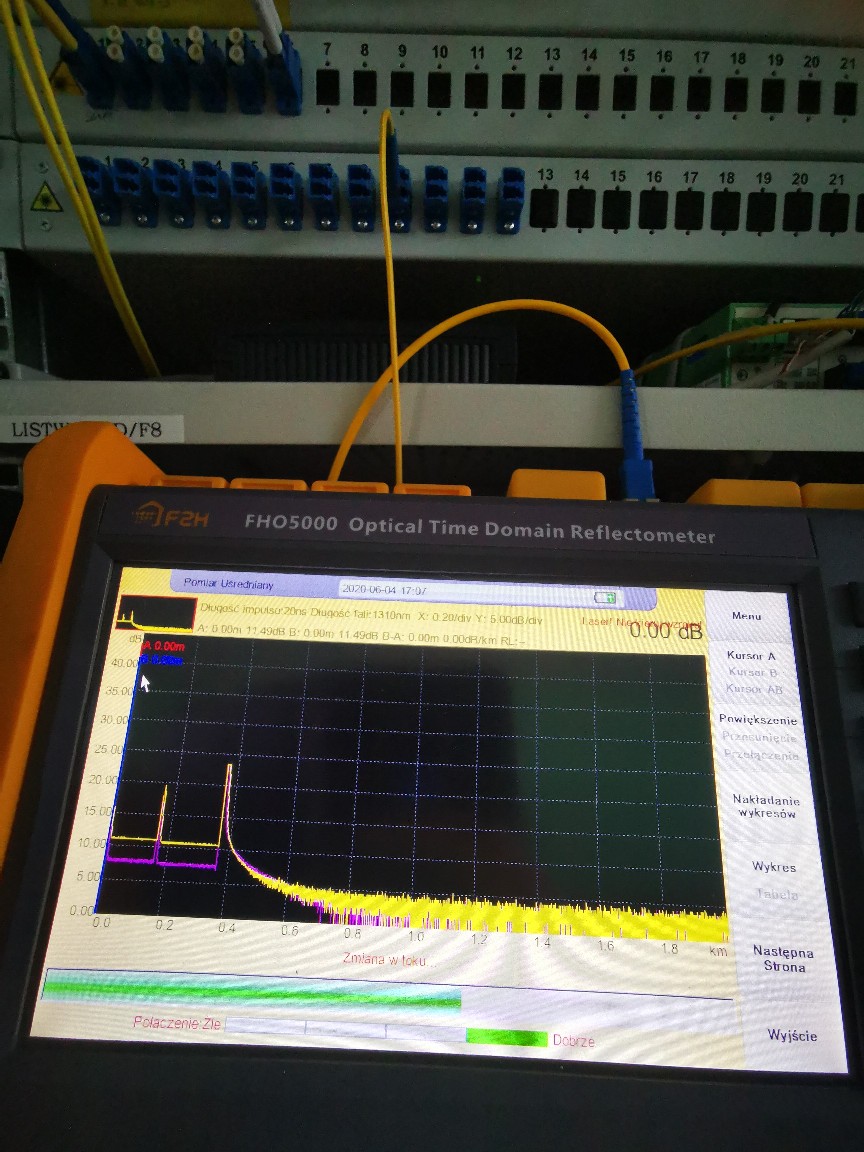Choose Przesunięcie pan mode
Viewport: 864px width, 1152px height.
760,736
